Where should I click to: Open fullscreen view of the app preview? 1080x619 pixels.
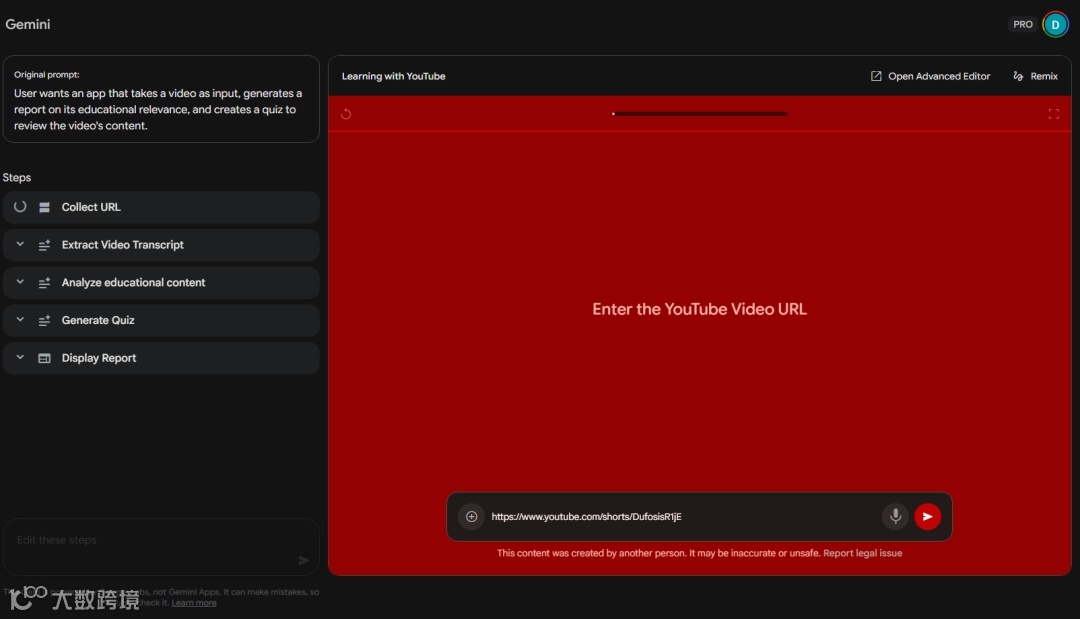[x=1053, y=114]
